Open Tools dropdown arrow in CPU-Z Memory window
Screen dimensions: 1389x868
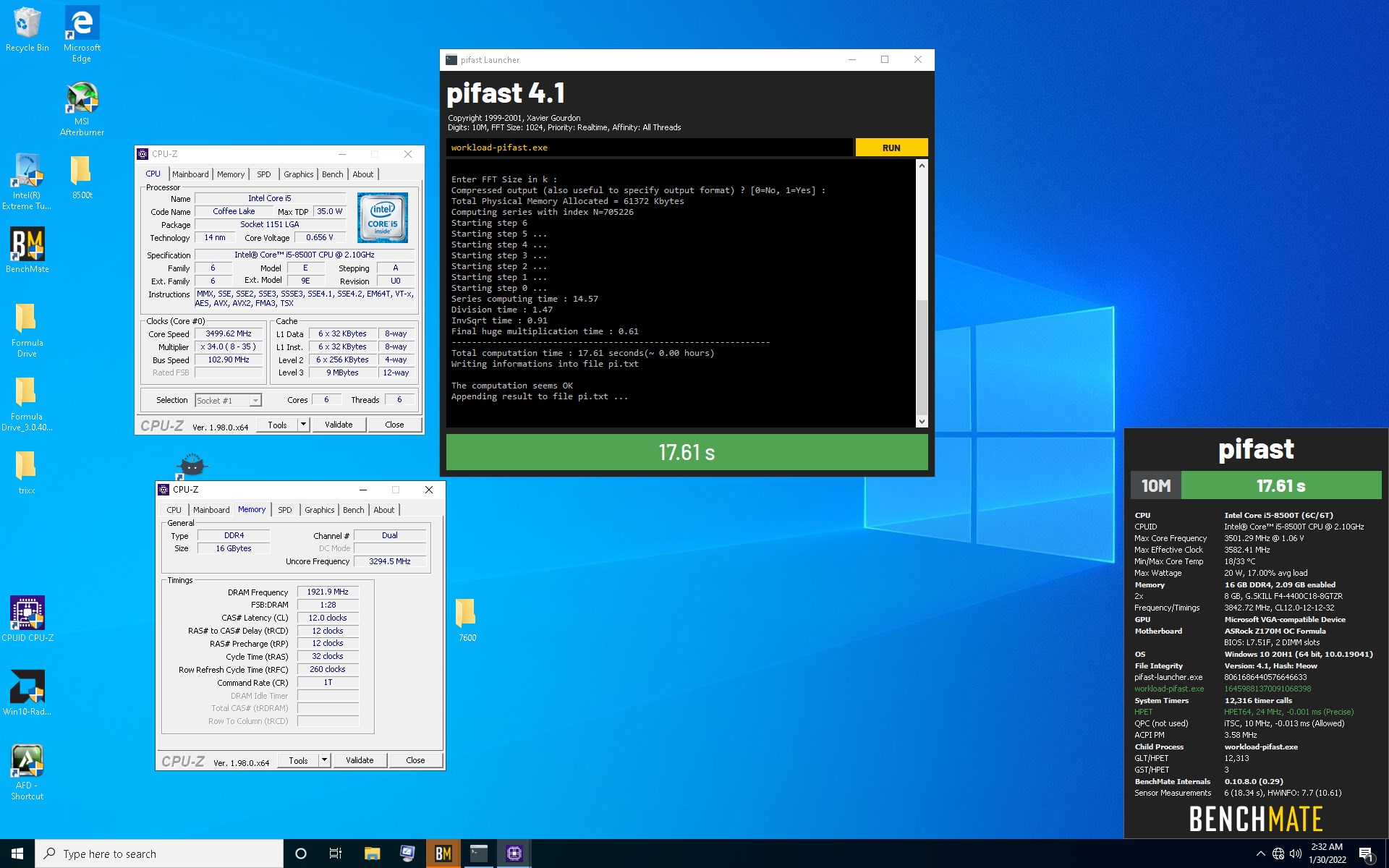click(325, 760)
